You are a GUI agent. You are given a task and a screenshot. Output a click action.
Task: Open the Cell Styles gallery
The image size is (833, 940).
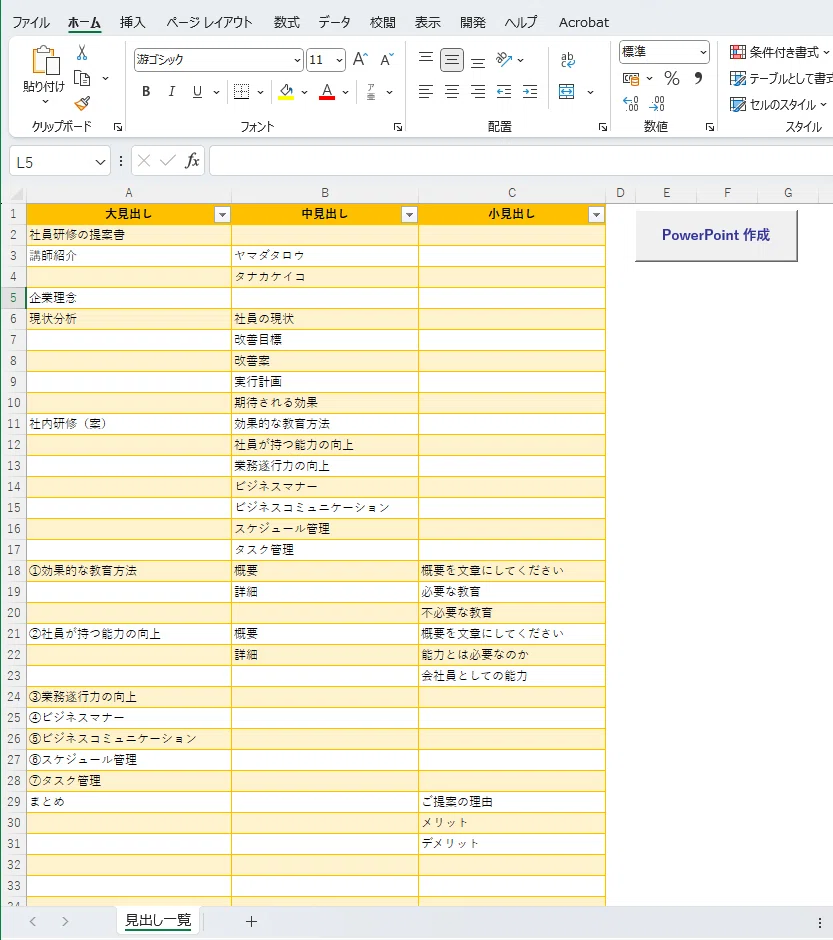coord(778,104)
